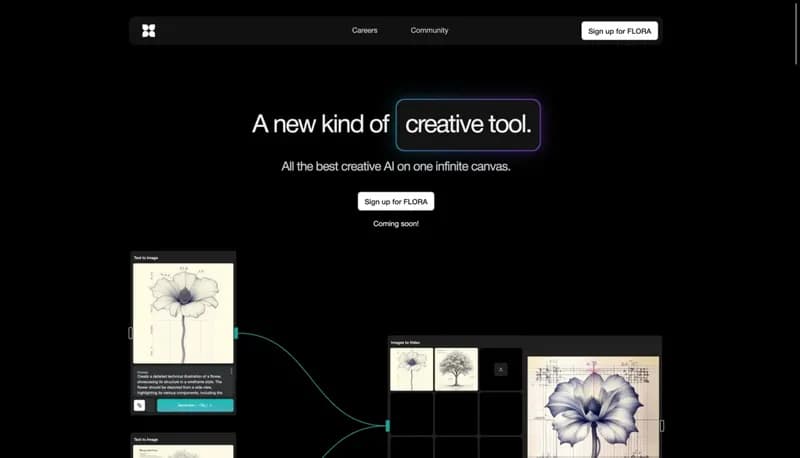The width and height of the screenshot is (800, 458).
Task: Click the page's vertical scrollbar thumb
Action: pos(796,33)
